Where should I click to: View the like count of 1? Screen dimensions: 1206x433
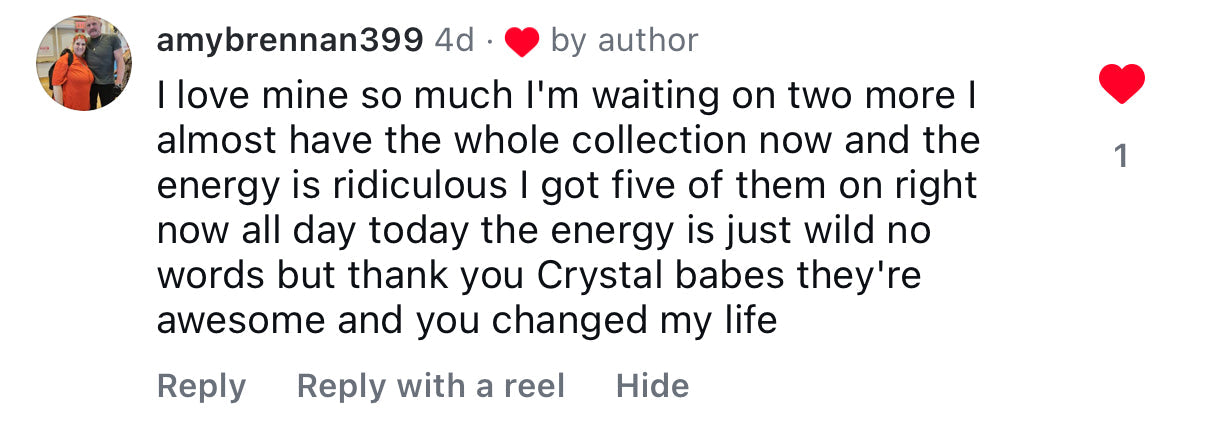[1121, 156]
